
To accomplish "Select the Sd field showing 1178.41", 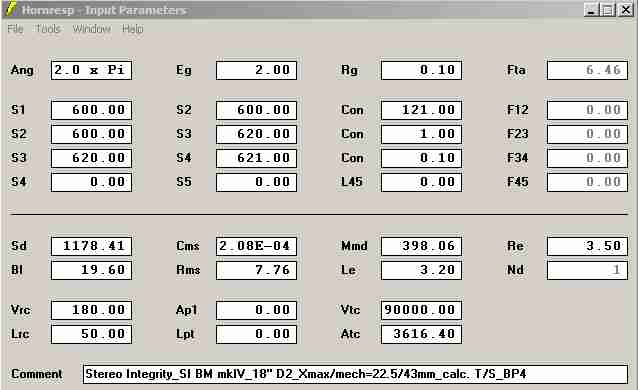I will [92, 246].
